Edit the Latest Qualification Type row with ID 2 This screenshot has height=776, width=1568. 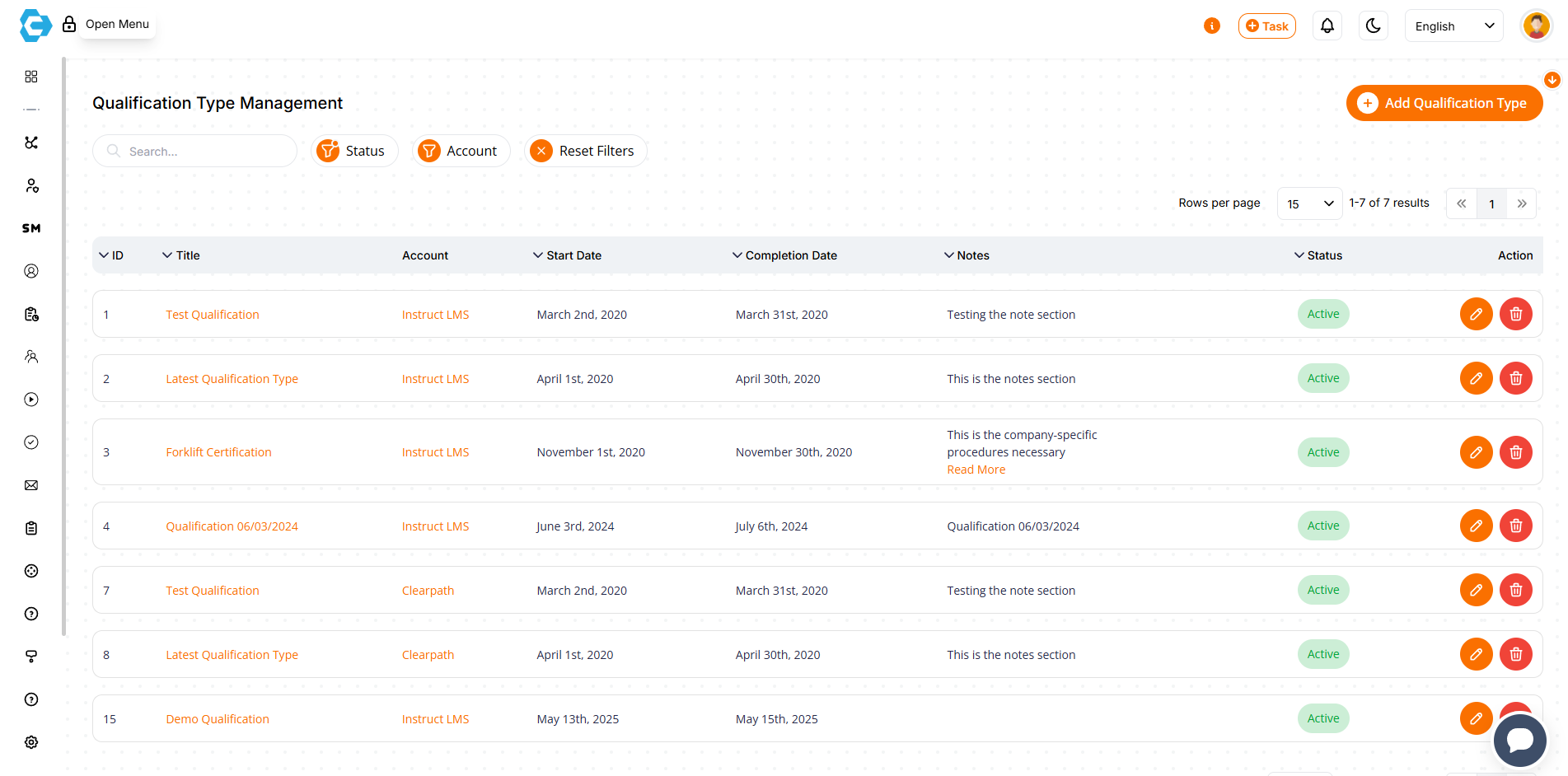pos(1477,378)
